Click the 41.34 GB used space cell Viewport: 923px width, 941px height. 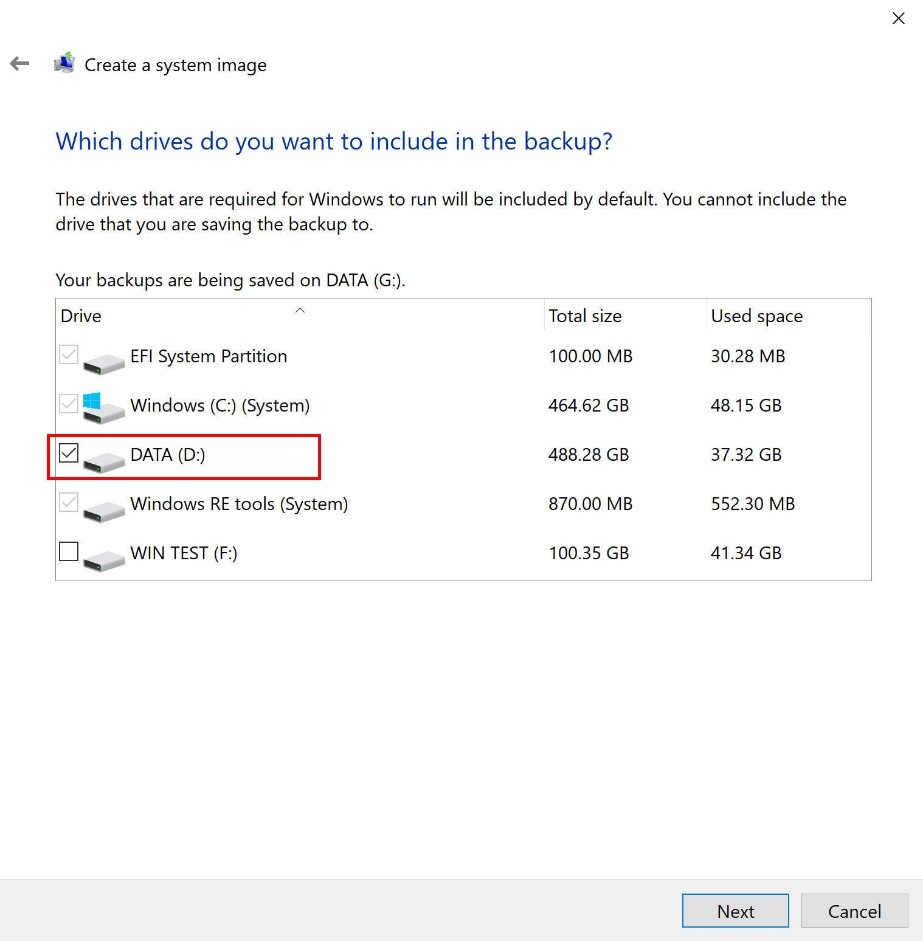(746, 553)
